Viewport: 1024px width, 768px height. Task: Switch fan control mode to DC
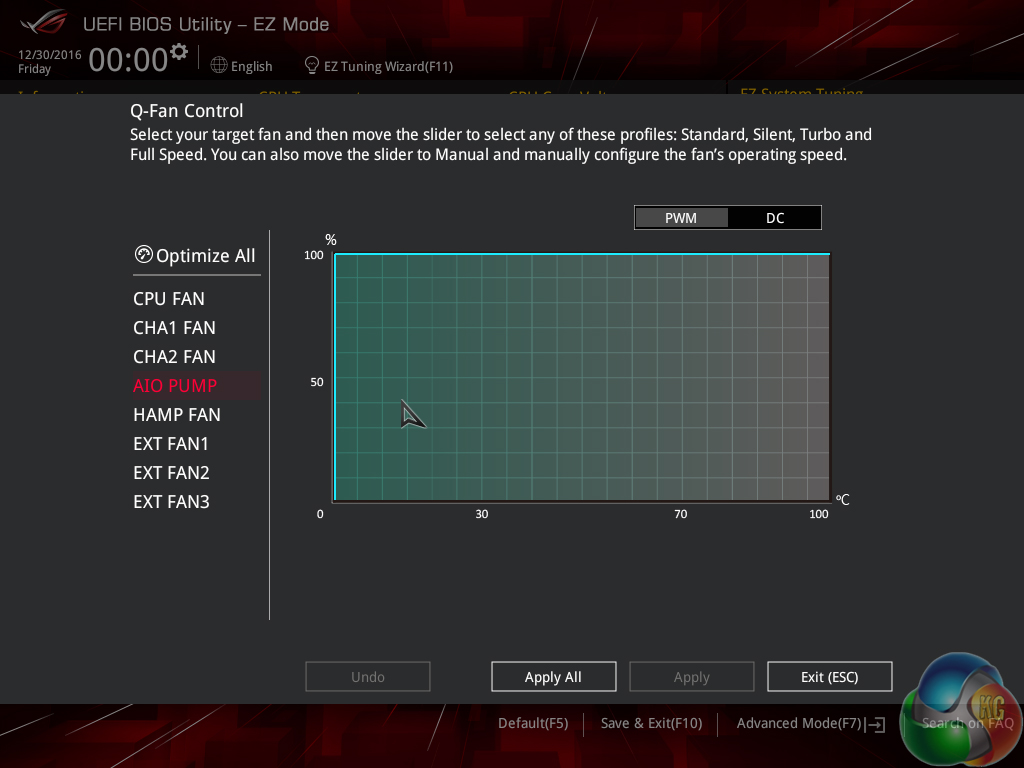[775, 218]
